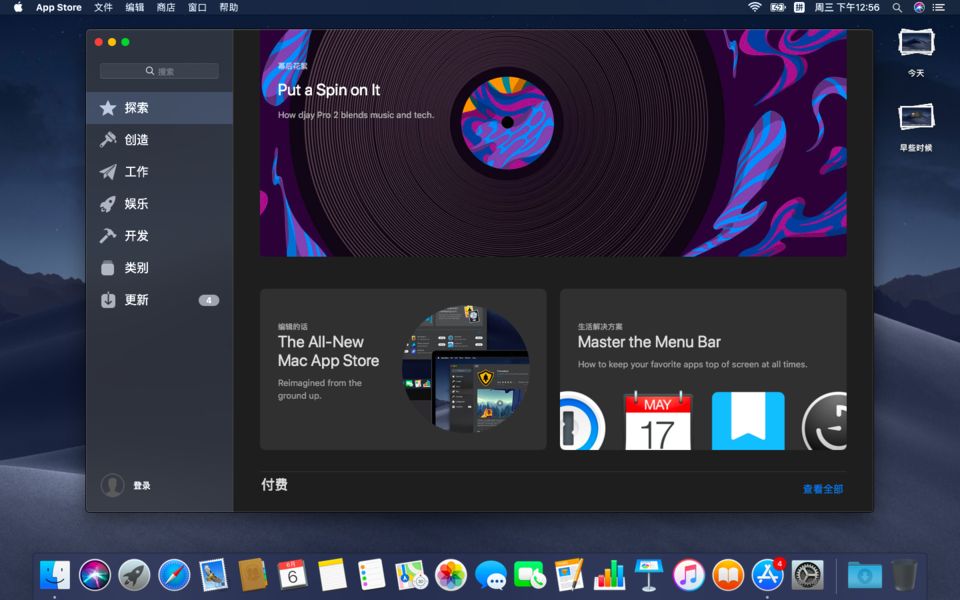Open the 商店 menu in menu bar
This screenshot has width=960, height=600.
click(165, 7)
